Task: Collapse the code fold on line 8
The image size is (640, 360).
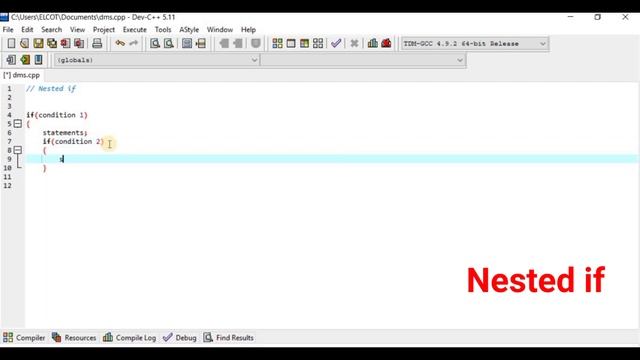Action: click(18, 150)
